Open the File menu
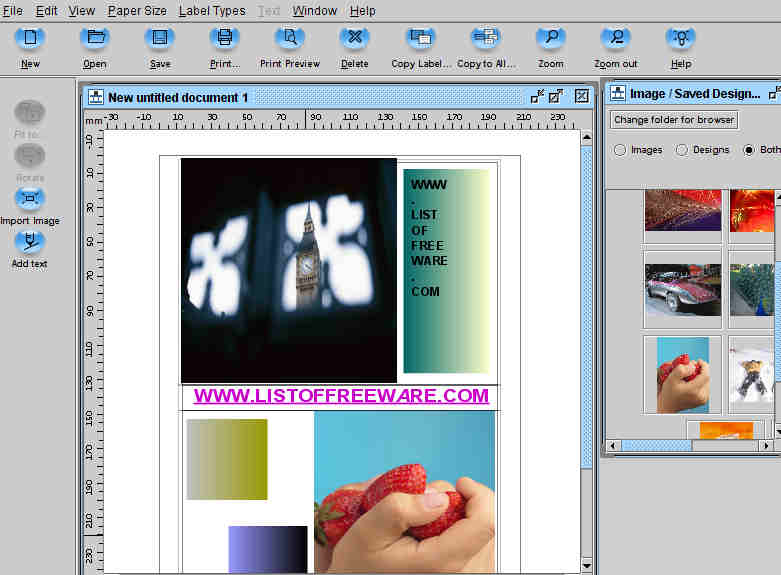The width and height of the screenshot is (781, 575). click(12, 10)
